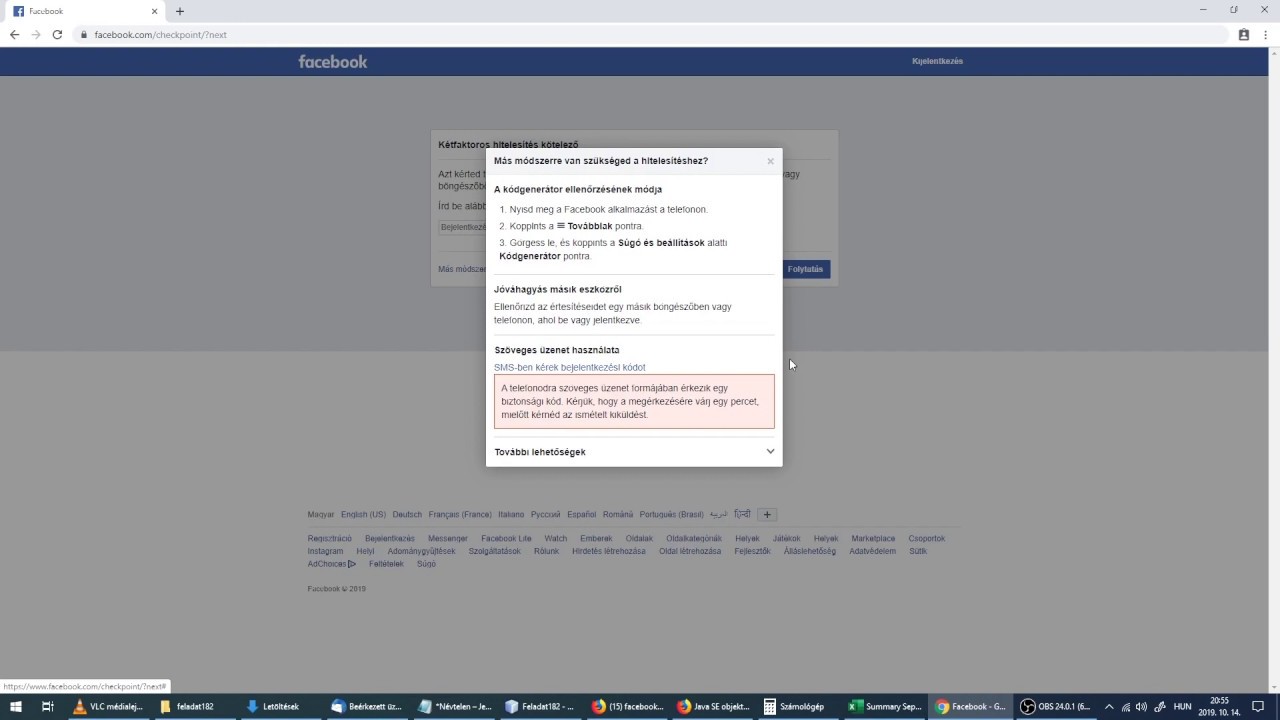The image size is (1280, 720).
Task: Request login code via SMS link
Action: 569,367
